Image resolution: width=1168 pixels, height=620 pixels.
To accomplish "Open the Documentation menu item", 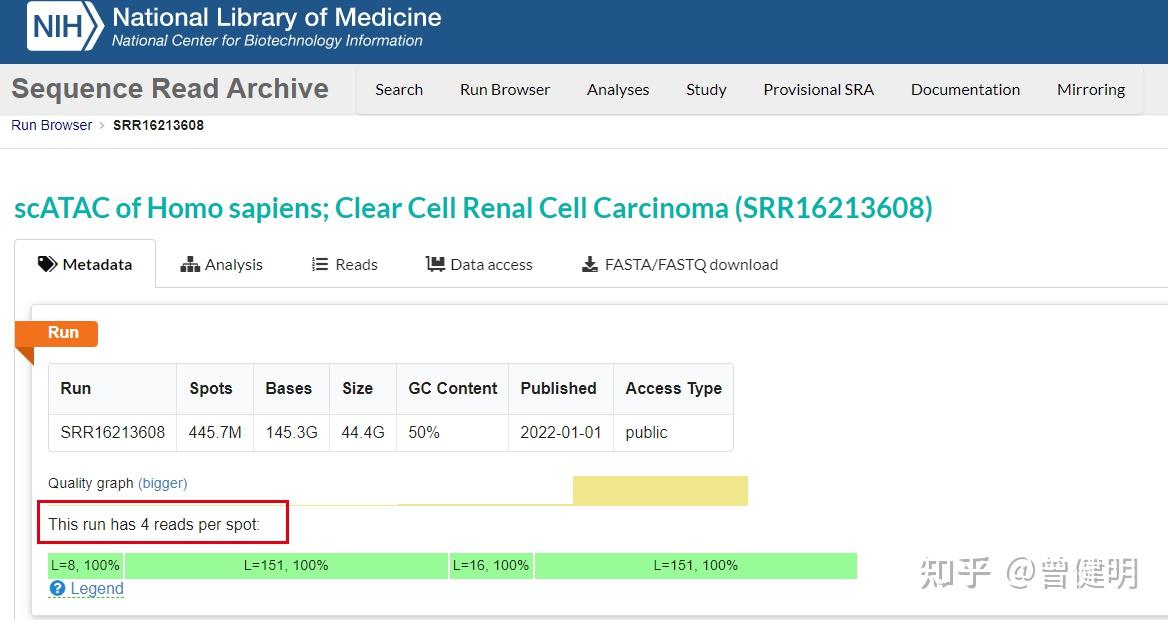I will (x=965, y=89).
